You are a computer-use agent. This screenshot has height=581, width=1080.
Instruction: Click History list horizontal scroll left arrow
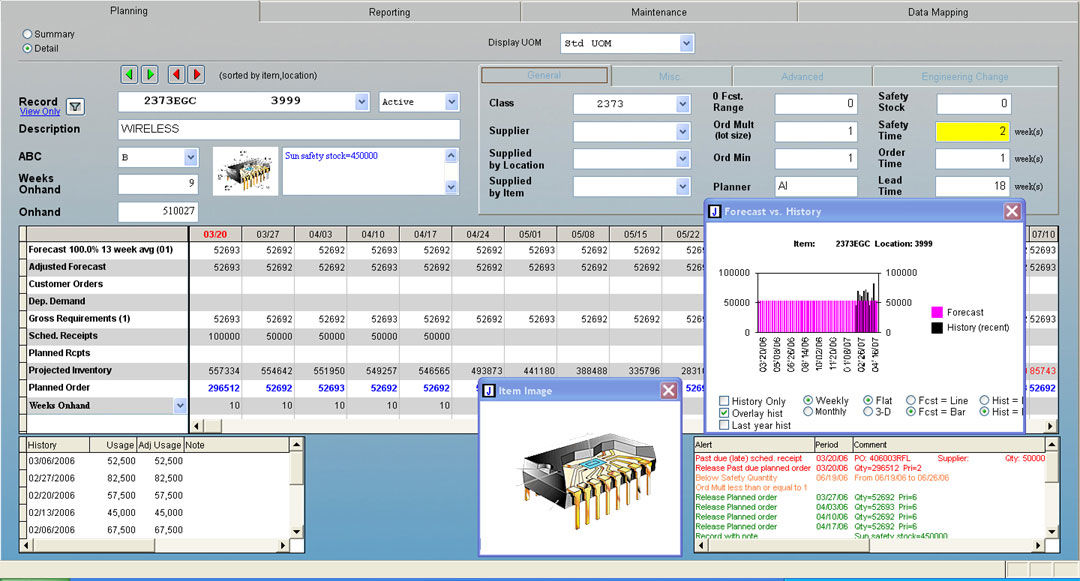(26, 545)
